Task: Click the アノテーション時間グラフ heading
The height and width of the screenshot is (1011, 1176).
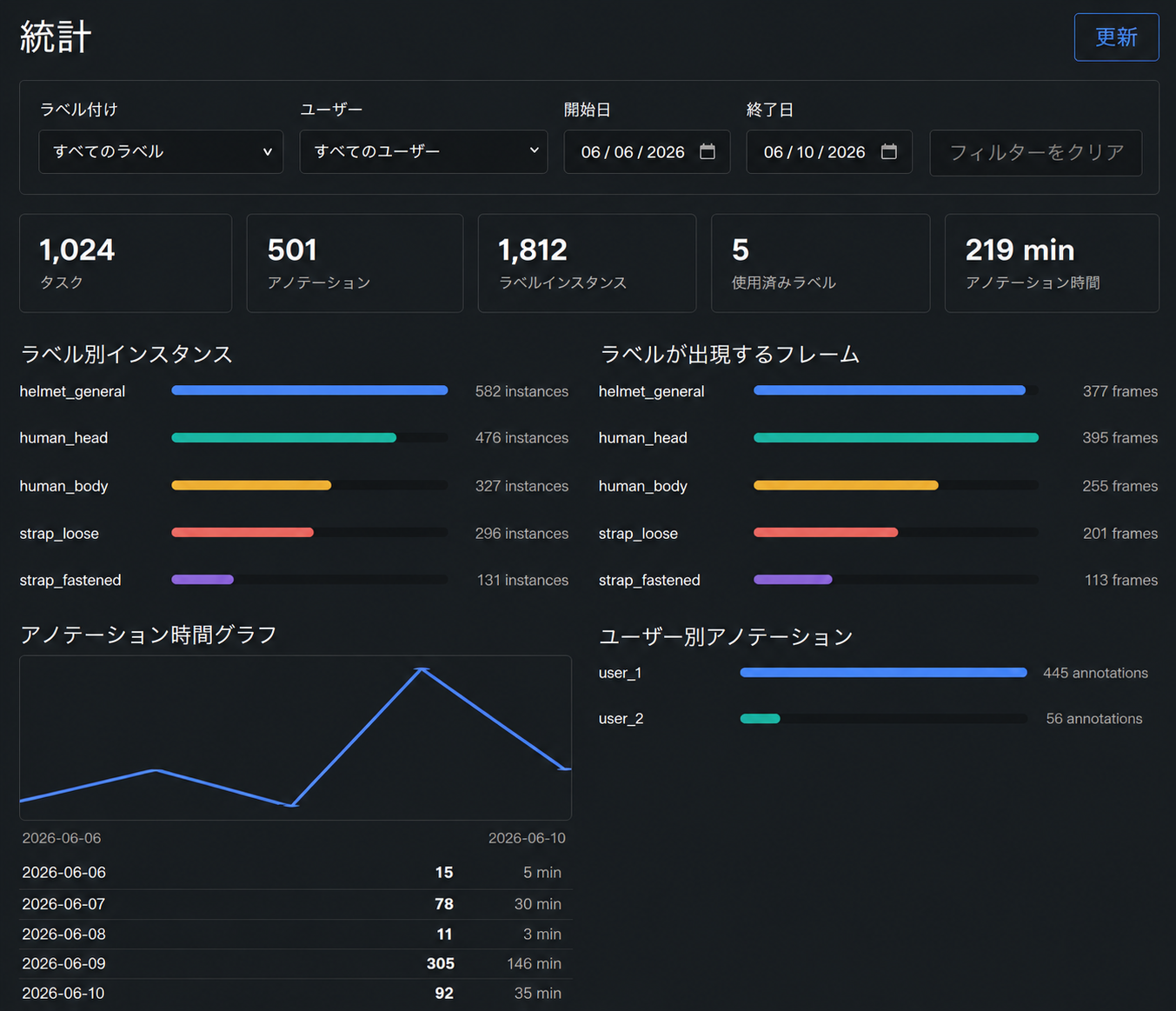Action: pyautogui.click(x=149, y=635)
